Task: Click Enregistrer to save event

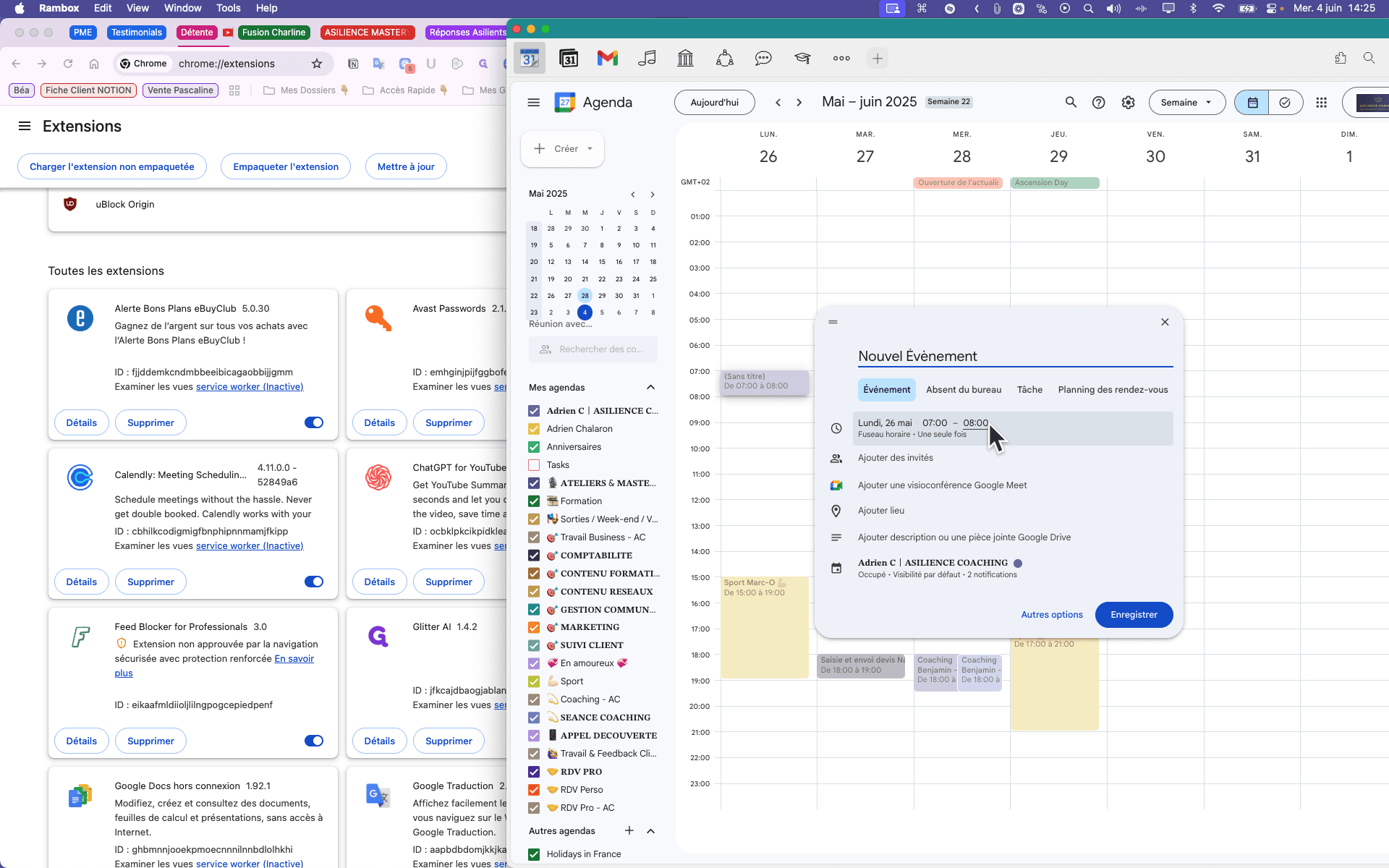Action: pos(1134,615)
